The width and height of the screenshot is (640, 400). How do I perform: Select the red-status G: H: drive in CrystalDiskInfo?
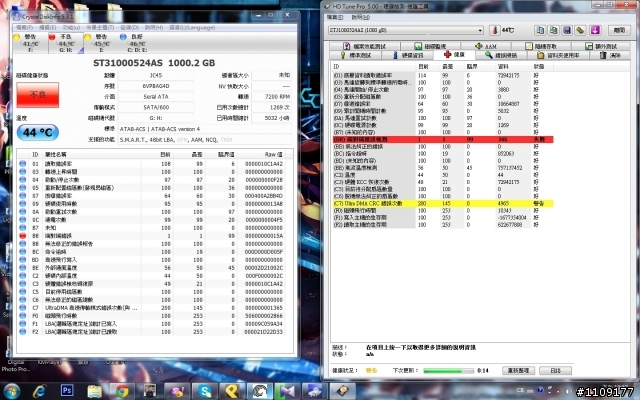click(x=66, y=42)
